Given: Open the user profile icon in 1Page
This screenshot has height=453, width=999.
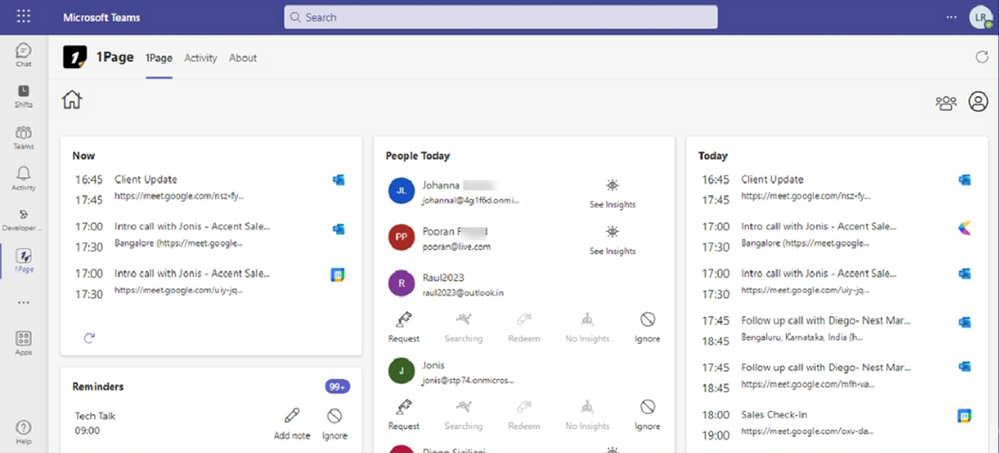Looking at the screenshot, I should [978, 102].
